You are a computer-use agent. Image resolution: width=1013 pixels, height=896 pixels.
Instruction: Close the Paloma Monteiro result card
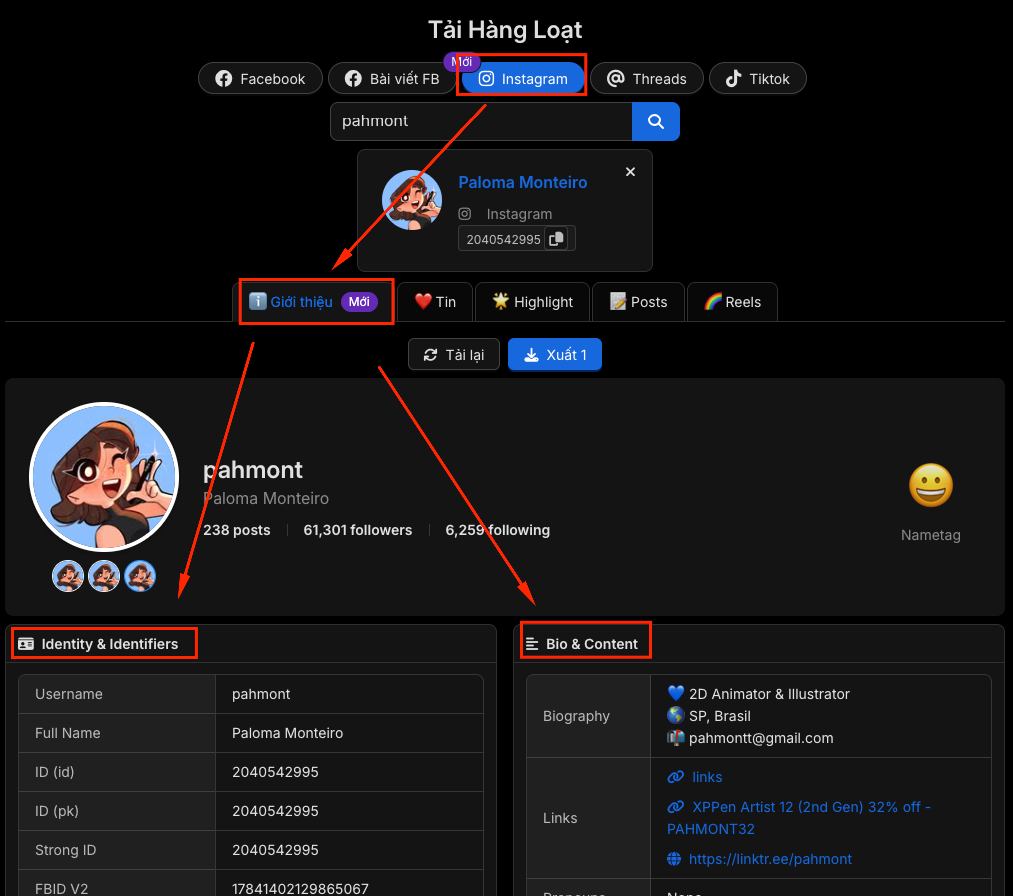tap(630, 172)
